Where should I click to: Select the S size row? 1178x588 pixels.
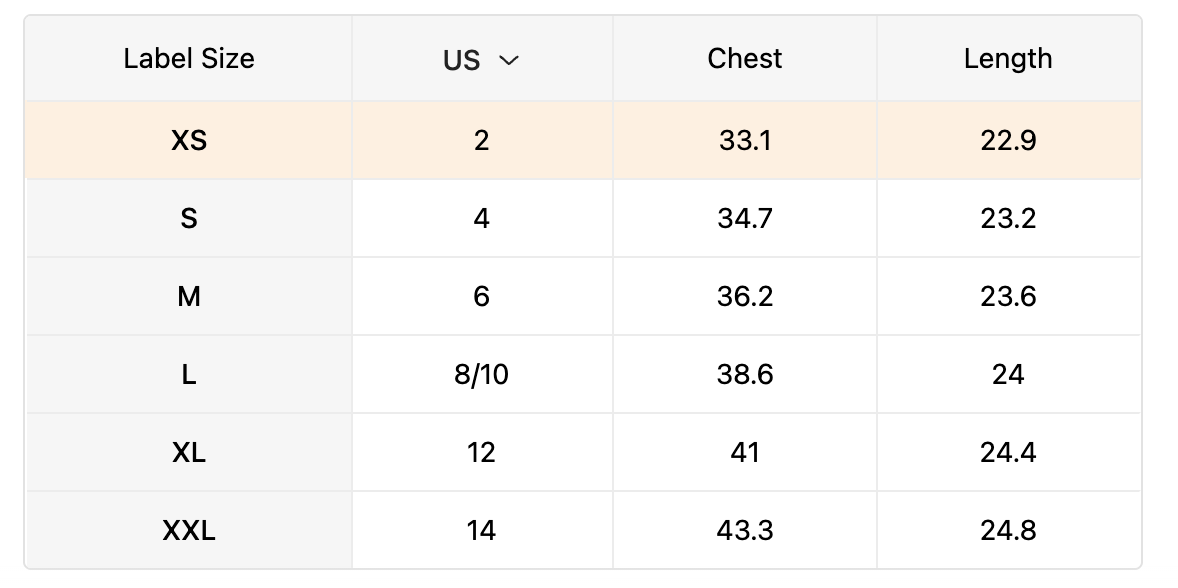188,218
